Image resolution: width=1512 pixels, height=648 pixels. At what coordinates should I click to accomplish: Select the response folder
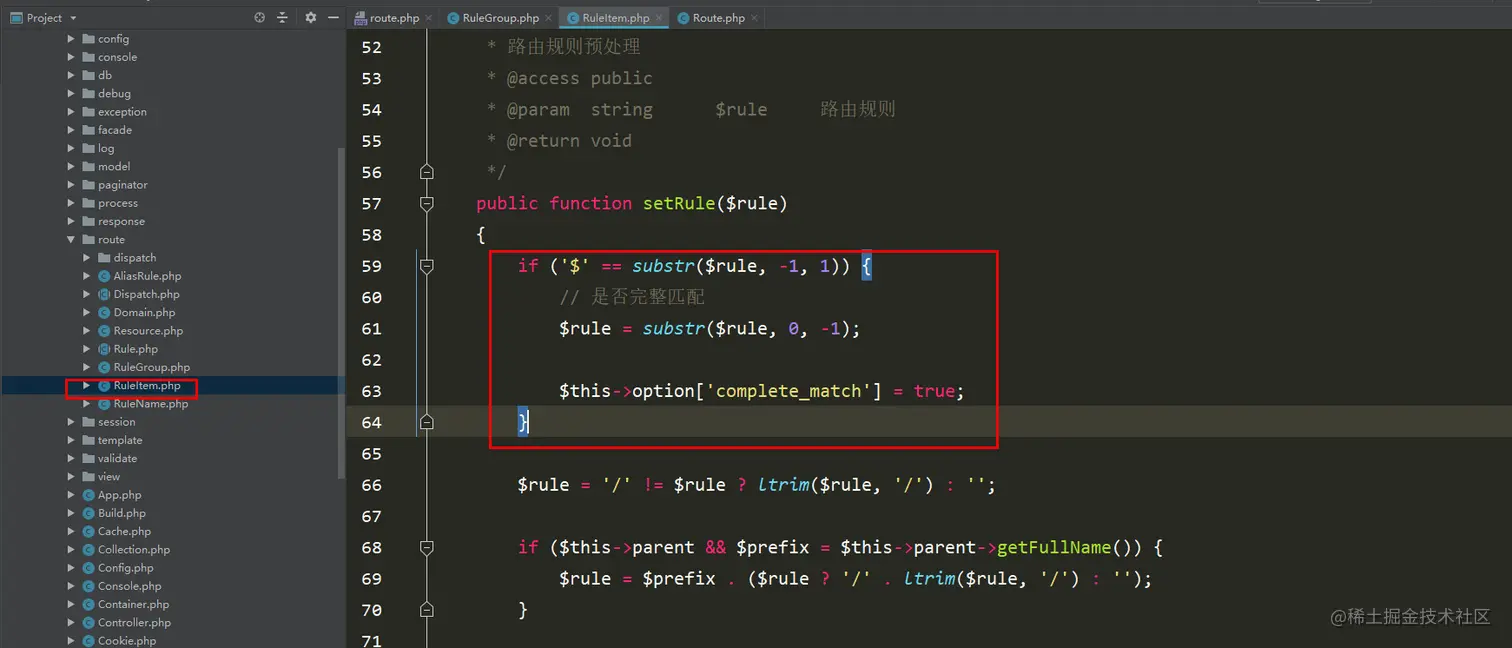click(x=121, y=221)
